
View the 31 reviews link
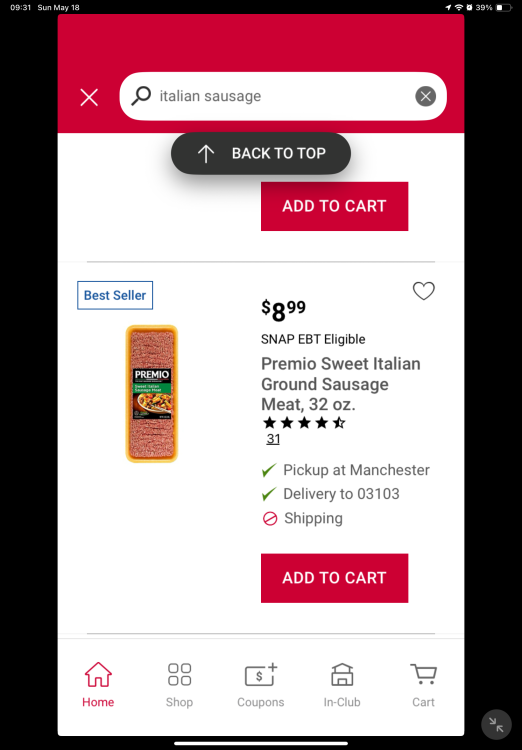[x=273, y=439]
